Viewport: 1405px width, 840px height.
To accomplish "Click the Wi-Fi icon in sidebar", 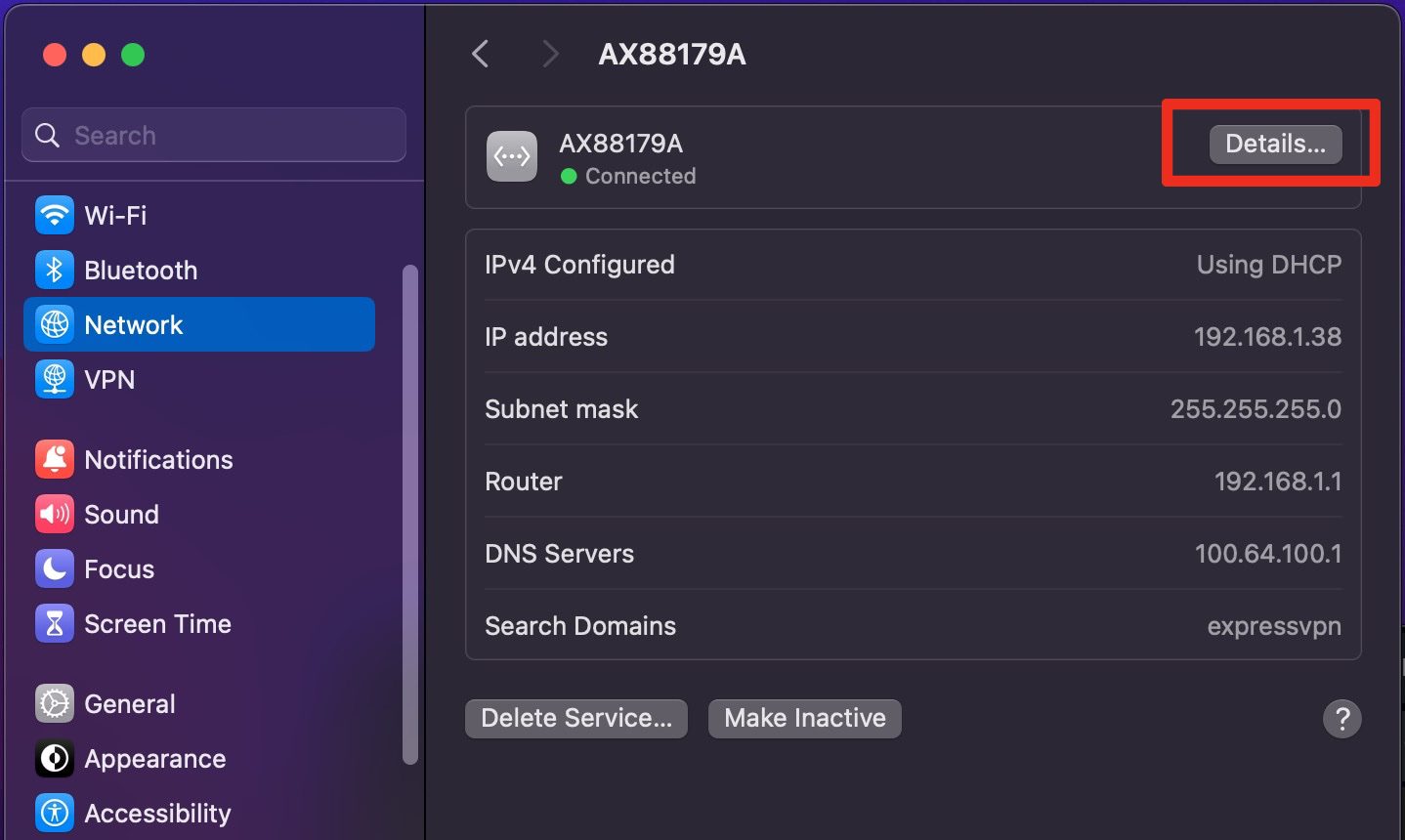I will click(55, 215).
